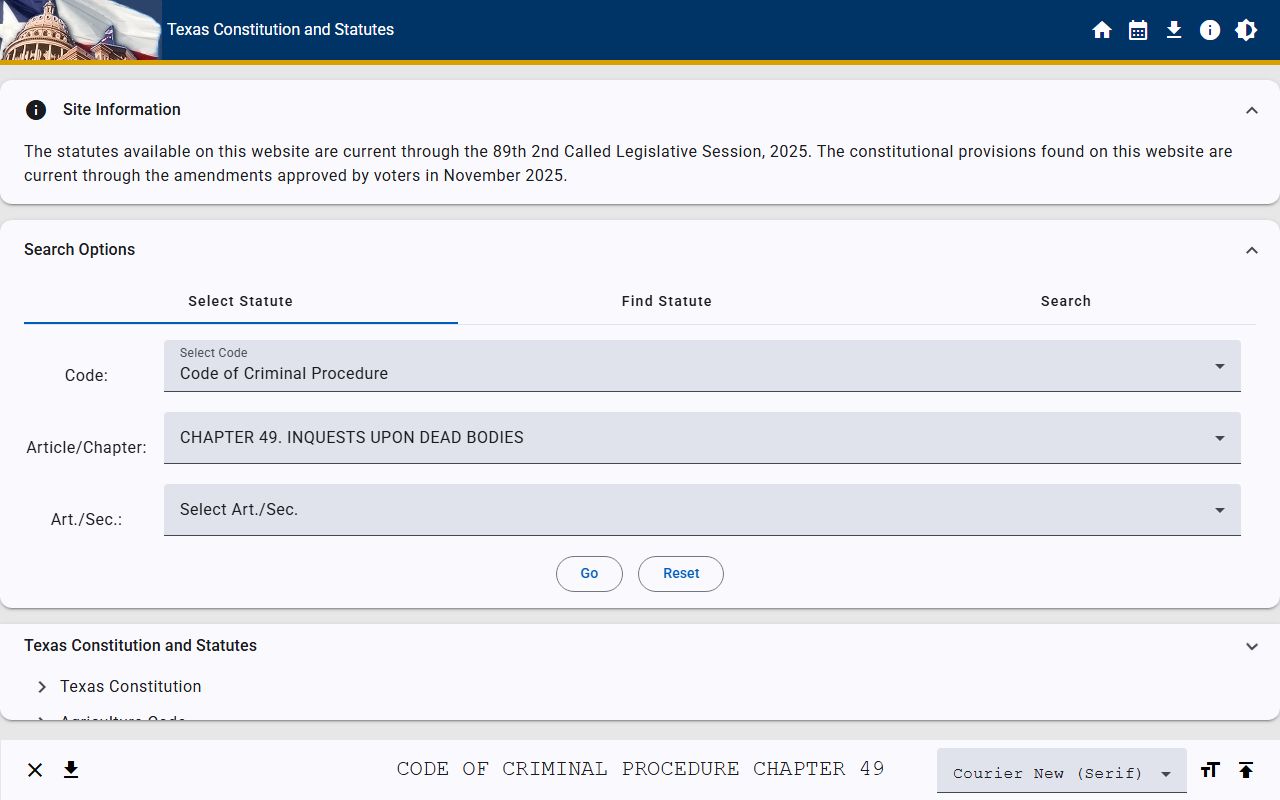The width and height of the screenshot is (1280, 800).
Task: Collapse the Site Information panel
Action: (1252, 110)
